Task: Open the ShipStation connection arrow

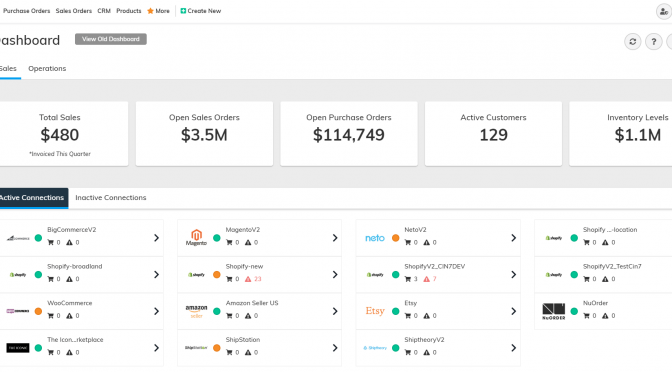Action: click(x=335, y=348)
